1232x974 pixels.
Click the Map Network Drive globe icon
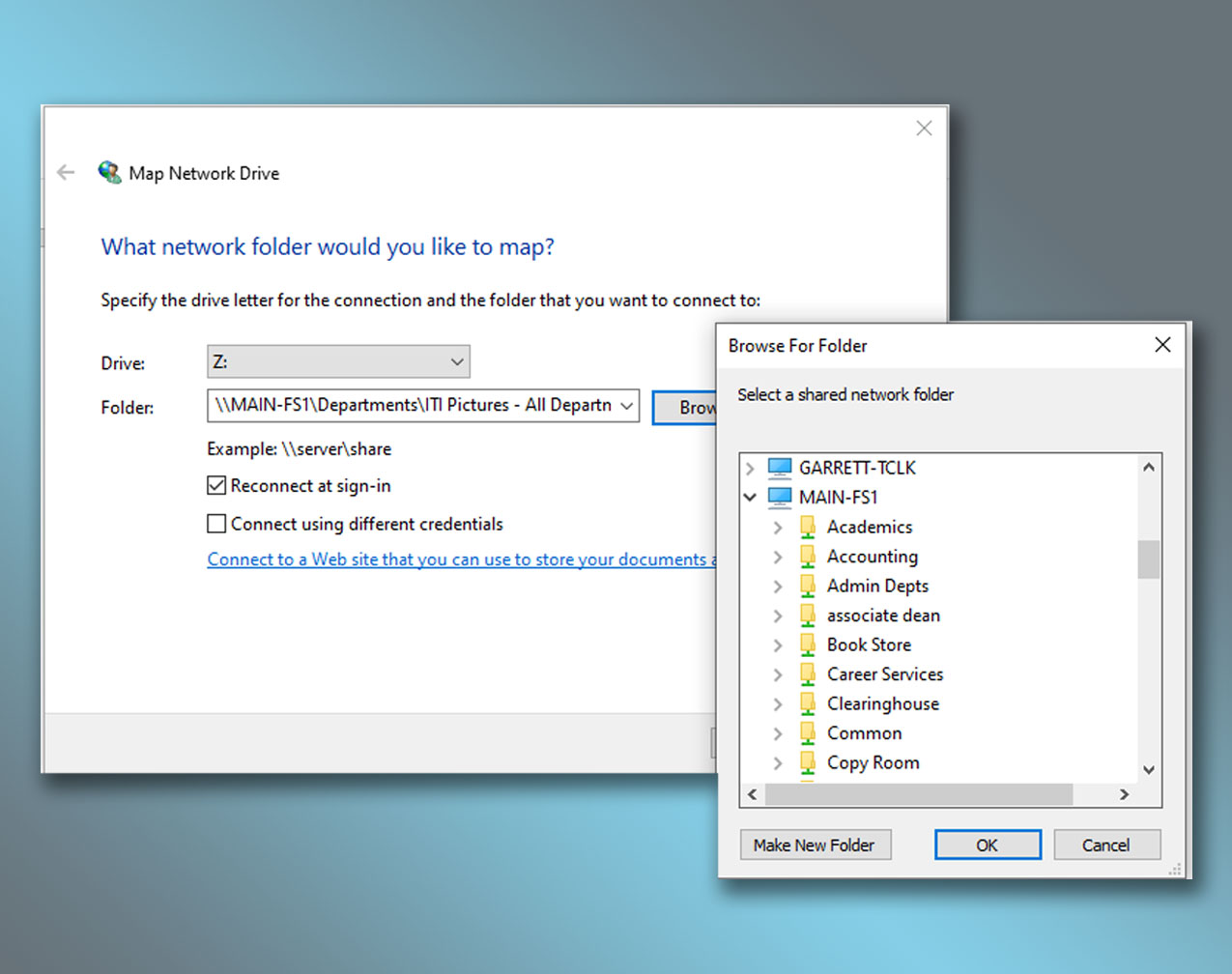(x=109, y=173)
